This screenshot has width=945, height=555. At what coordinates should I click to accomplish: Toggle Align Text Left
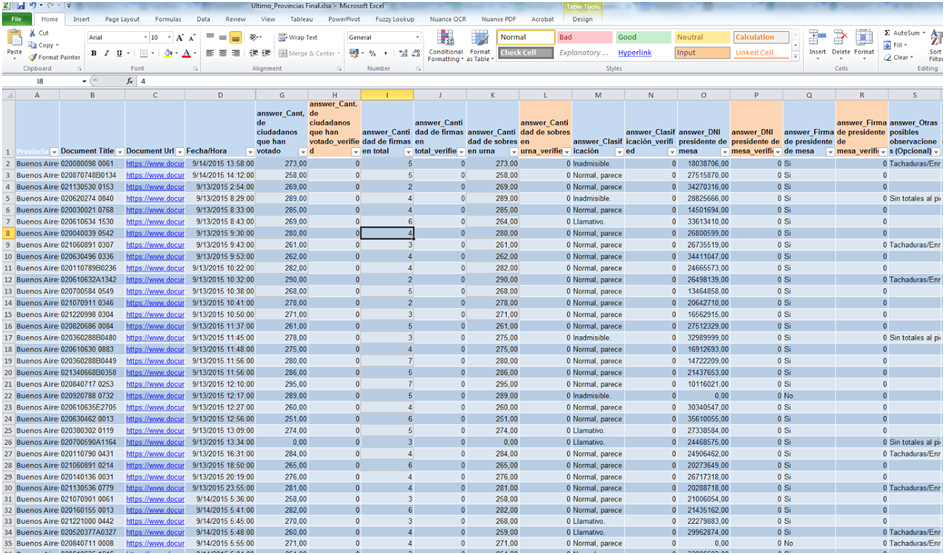coord(210,53)
